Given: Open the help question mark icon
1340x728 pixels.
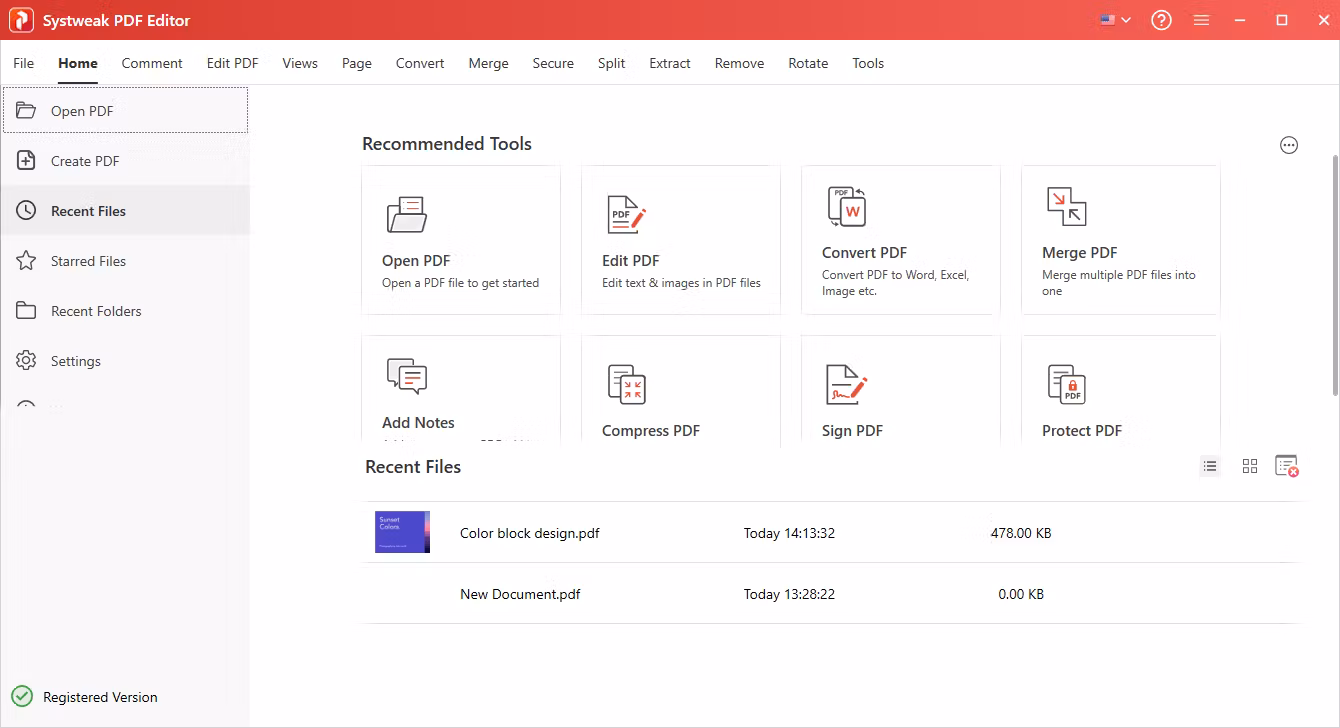Looking at the screenshot, I should coord(1161,20).
